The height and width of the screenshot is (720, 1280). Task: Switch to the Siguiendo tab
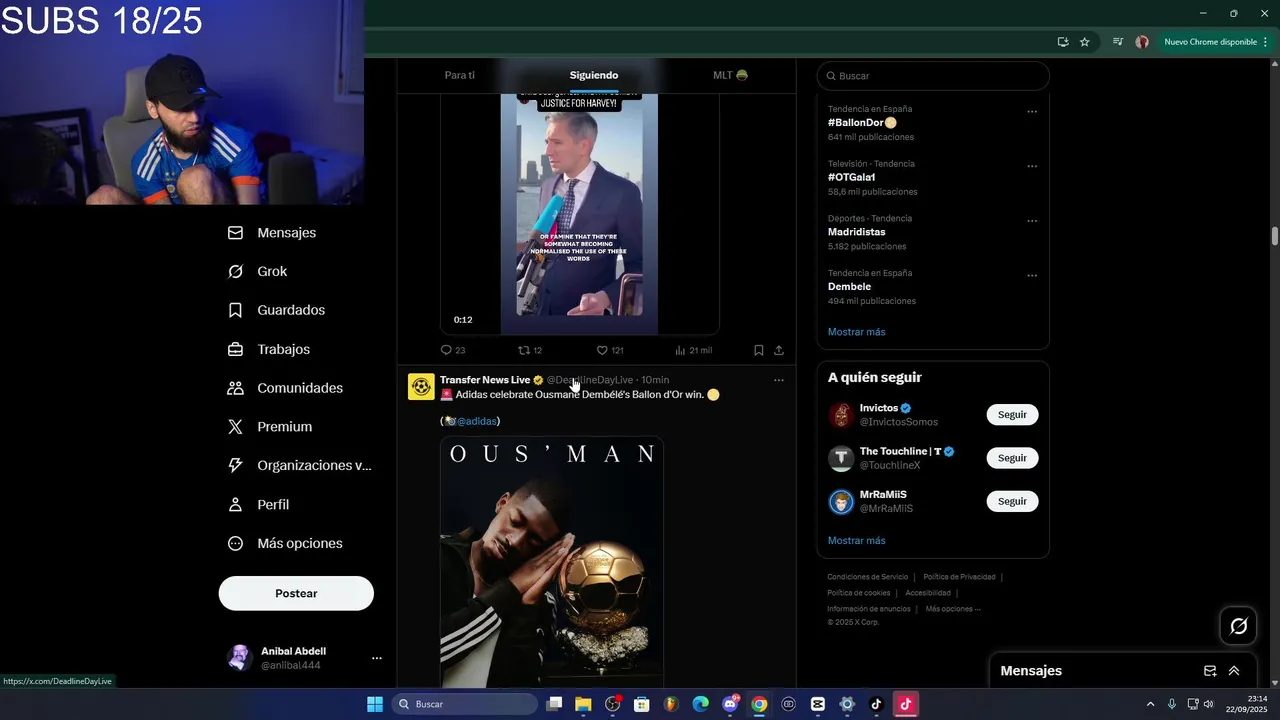coord(594,75)
